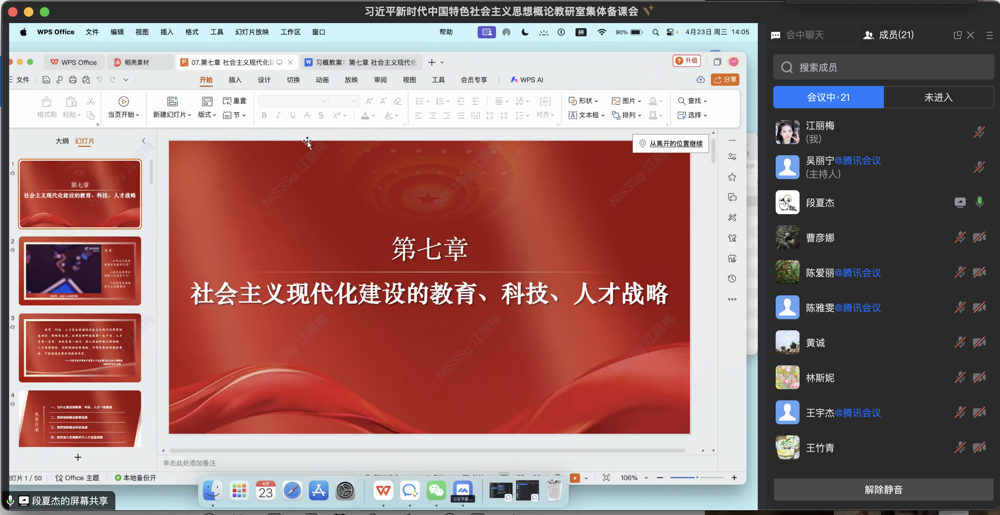Click the orange Share (分享) button
This screenshot has width=1000, height=515.
click(725, 80)
